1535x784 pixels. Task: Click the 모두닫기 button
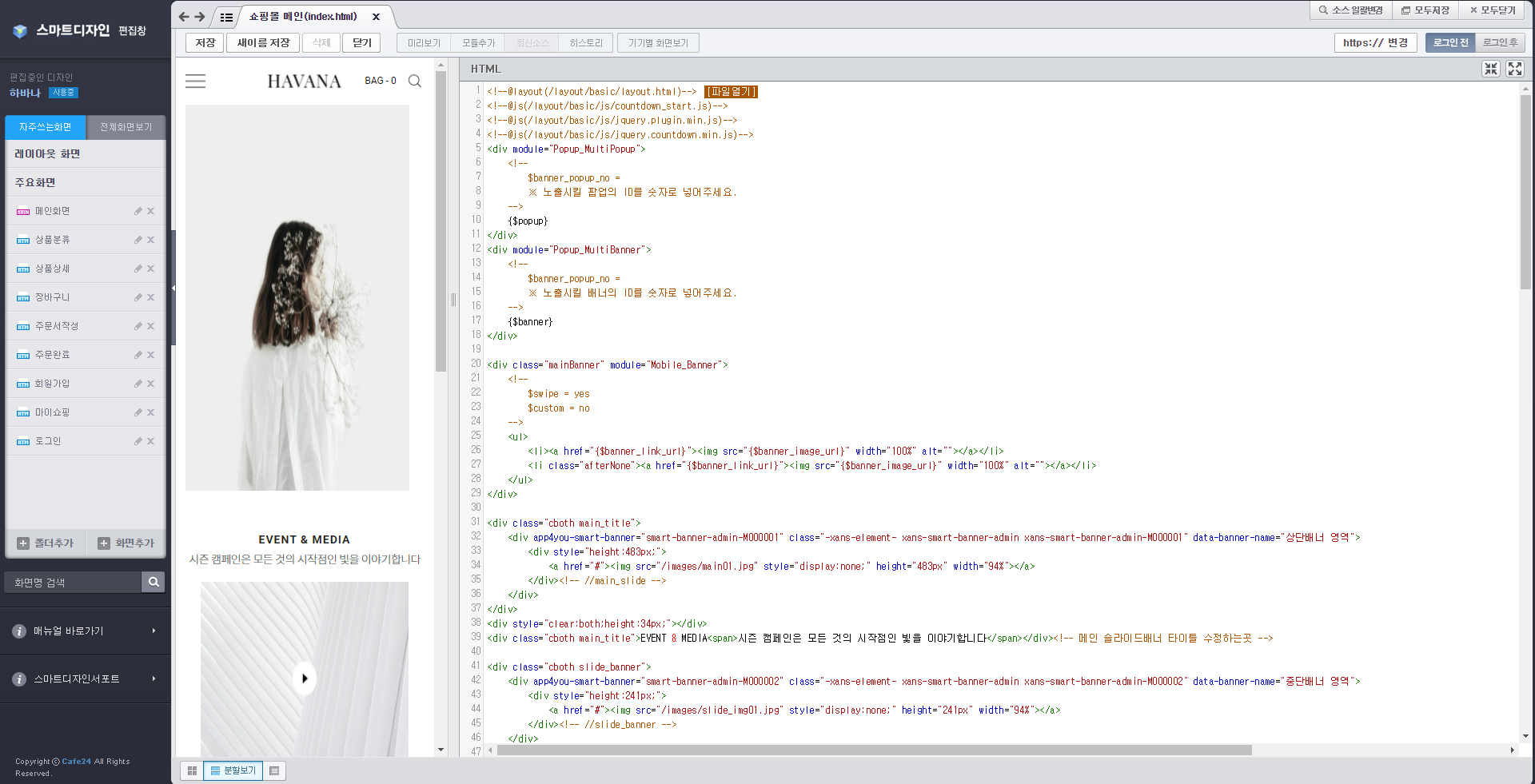1493,10
